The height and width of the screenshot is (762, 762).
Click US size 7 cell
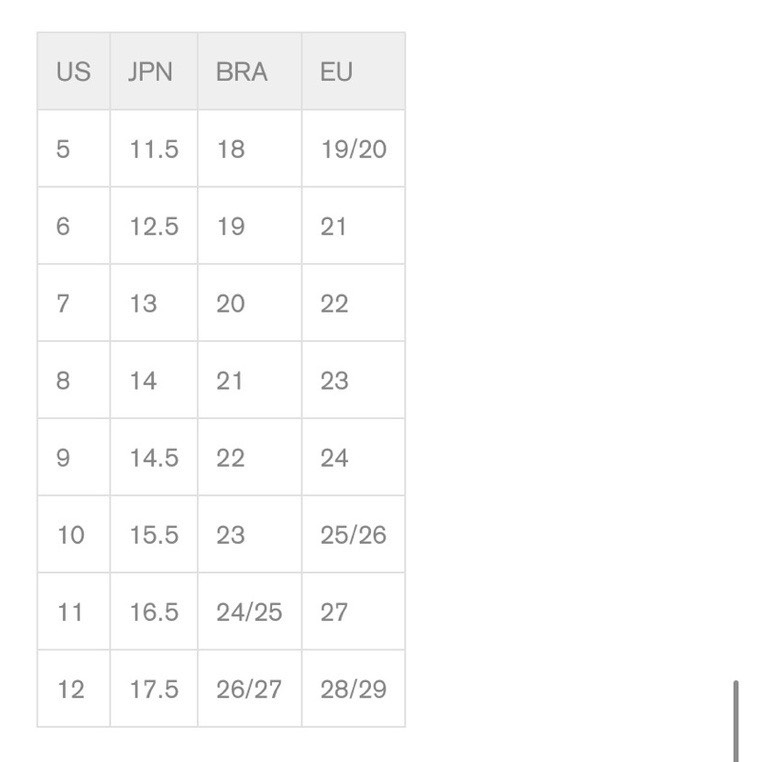[x=63, y=303]
